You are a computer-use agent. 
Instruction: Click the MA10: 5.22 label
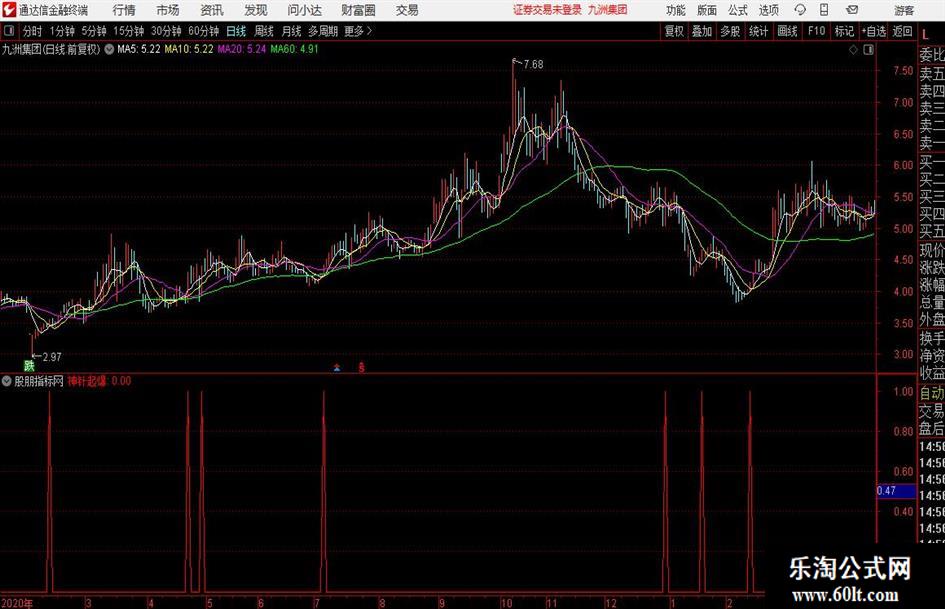pos(189,49)
